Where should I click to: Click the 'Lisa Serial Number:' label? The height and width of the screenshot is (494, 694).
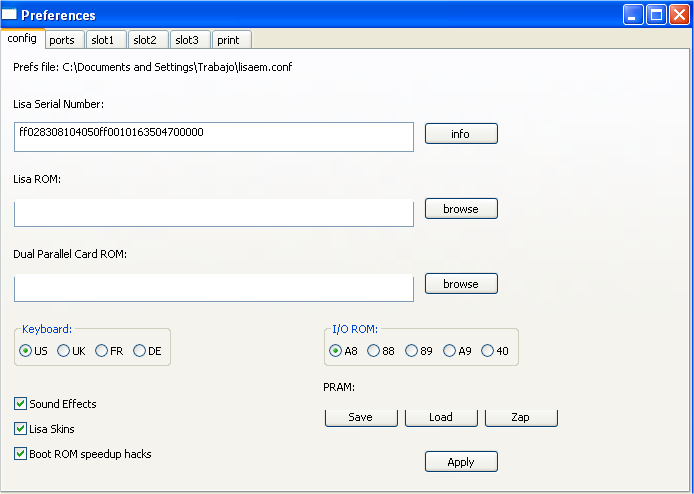58,104
